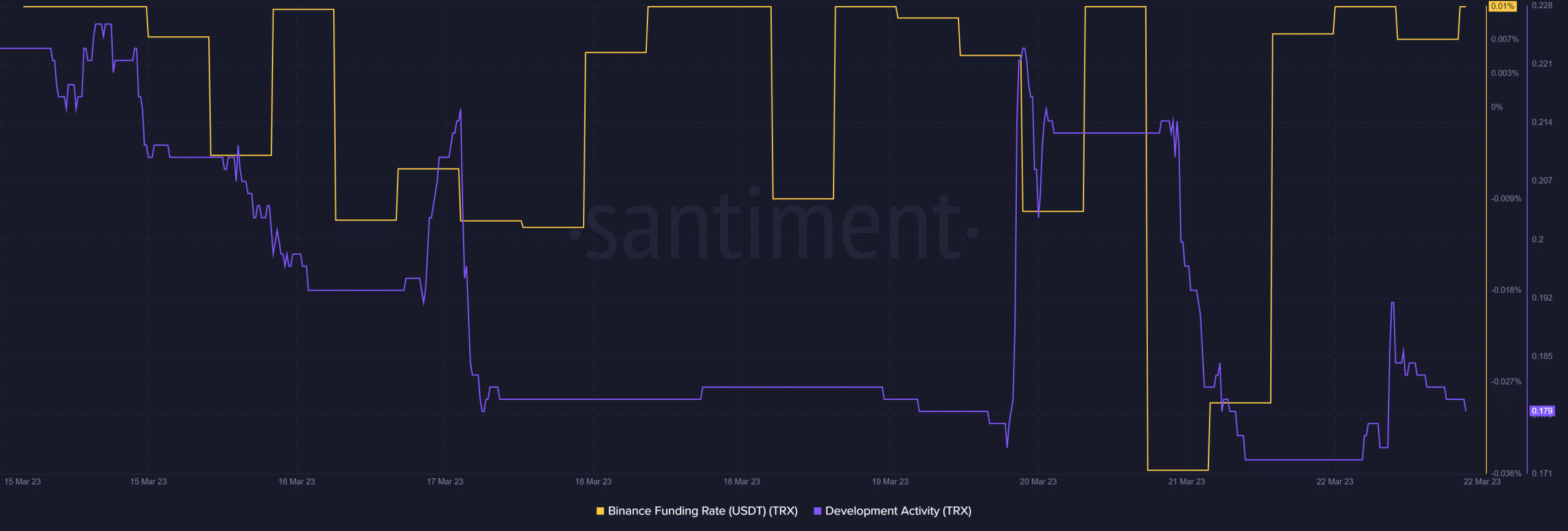Viewport: 1568px width, 531px height.
Task: Click the 0.228 axis value
Action: 1542,6
